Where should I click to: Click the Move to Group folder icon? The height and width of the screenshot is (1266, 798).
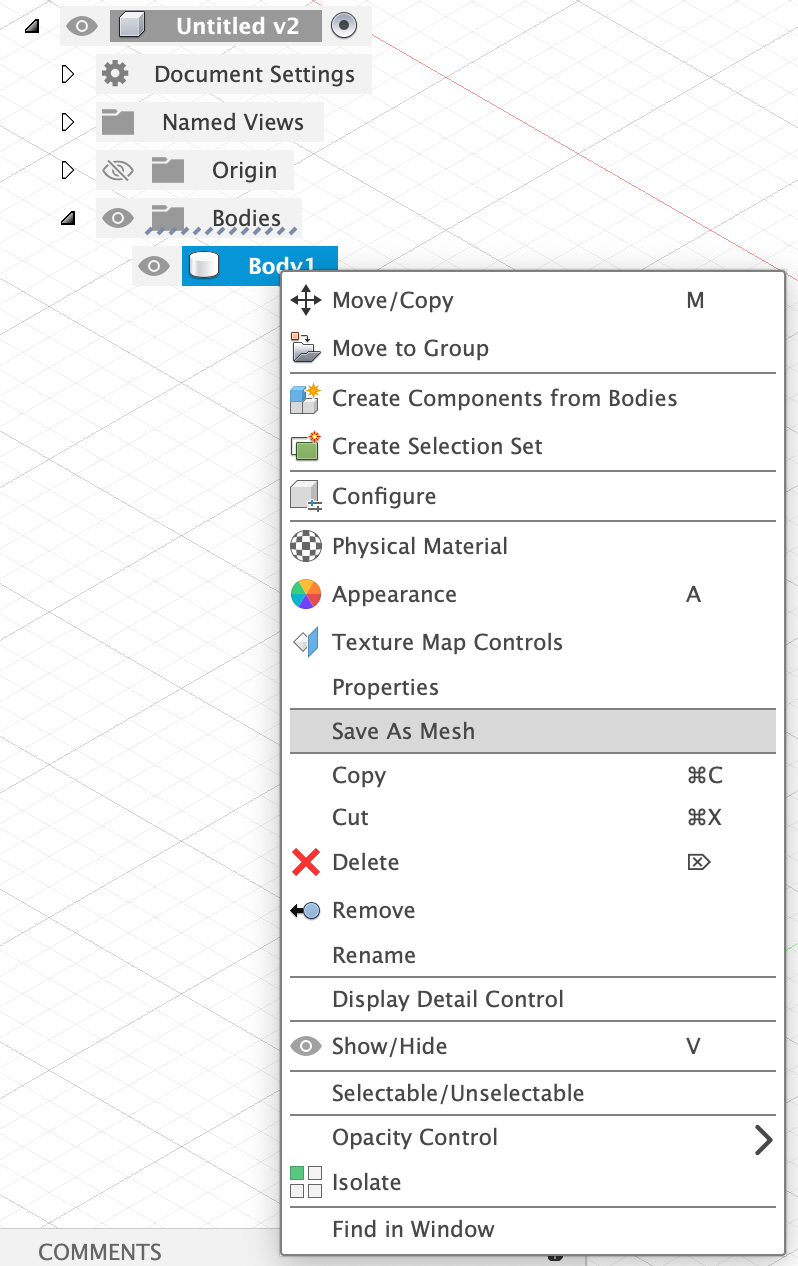[306, 349]
